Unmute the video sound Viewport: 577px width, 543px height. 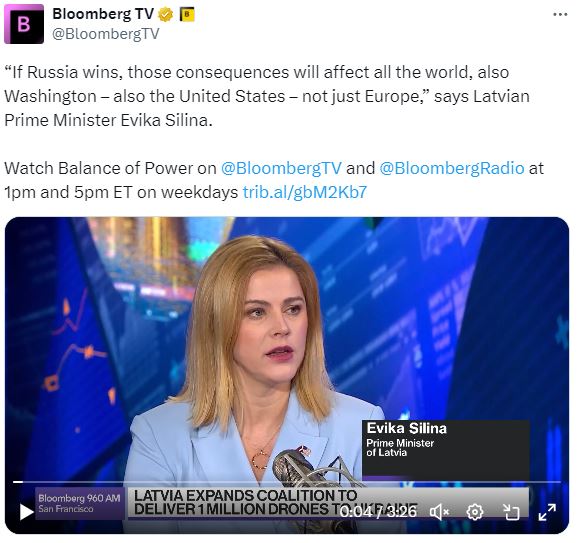[x=439, y=512]
